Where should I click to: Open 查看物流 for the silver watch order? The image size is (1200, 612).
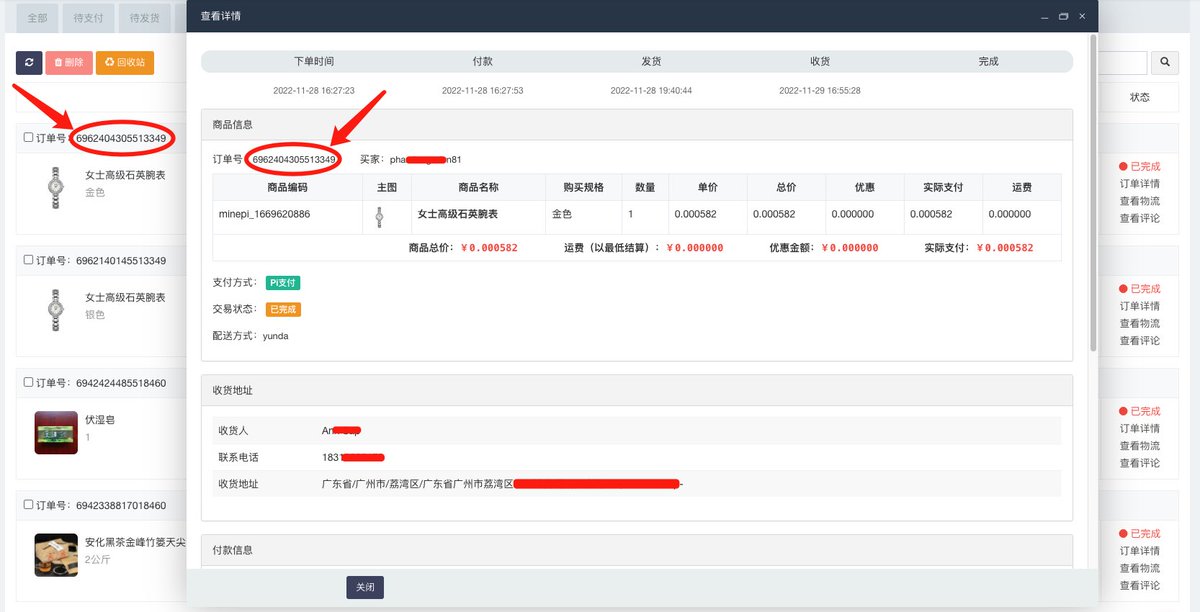(1139, 323)
